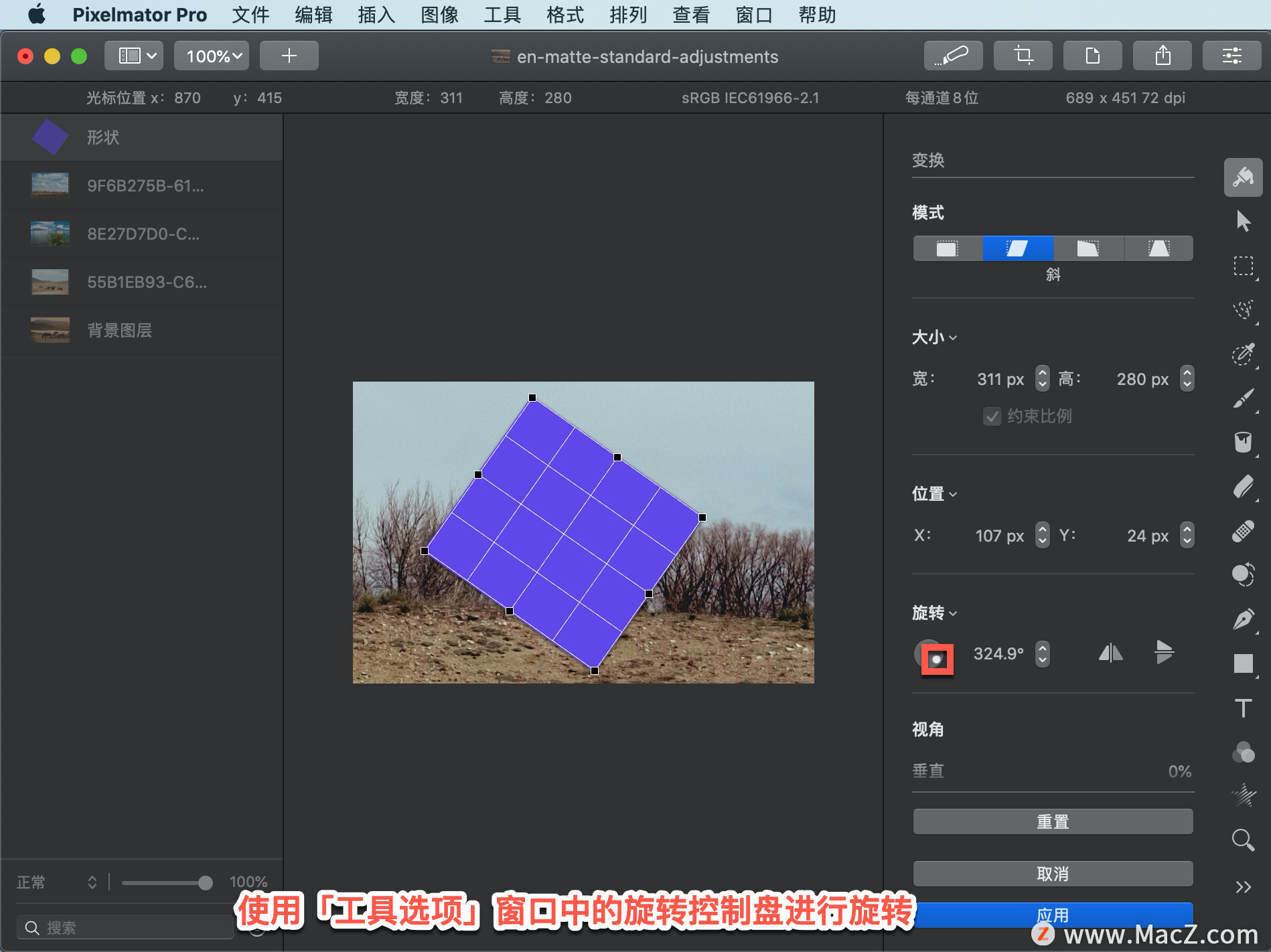Select the Effects sparkle tool
The image size is (1271, 952).
click(x=1243, y=795)
